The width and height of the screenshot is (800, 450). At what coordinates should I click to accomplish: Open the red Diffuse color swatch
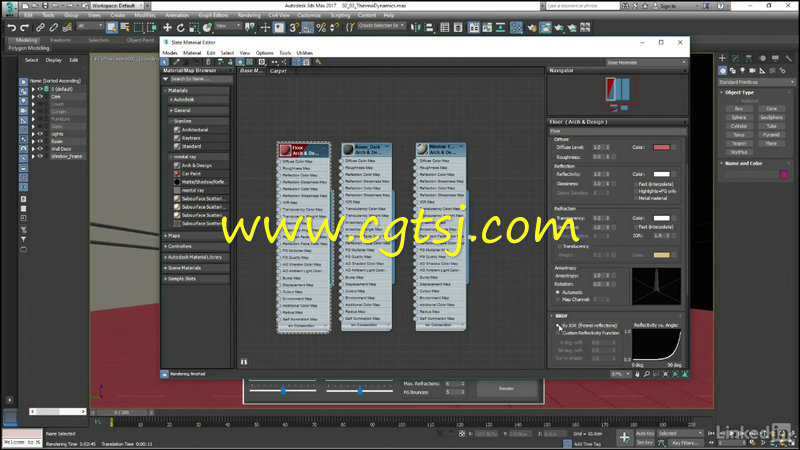tap(661, 147)
